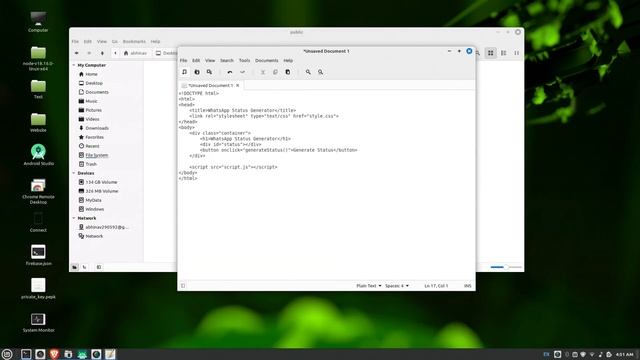
Task: Click the Open file icon in editor toolbar
Action: (x=197, y=72)
